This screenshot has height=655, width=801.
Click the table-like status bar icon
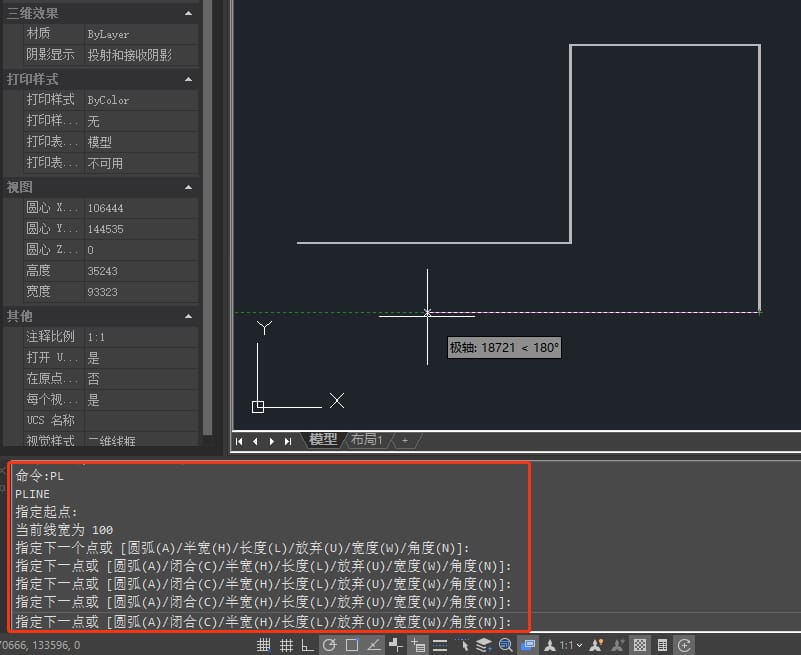pos(663,645)
